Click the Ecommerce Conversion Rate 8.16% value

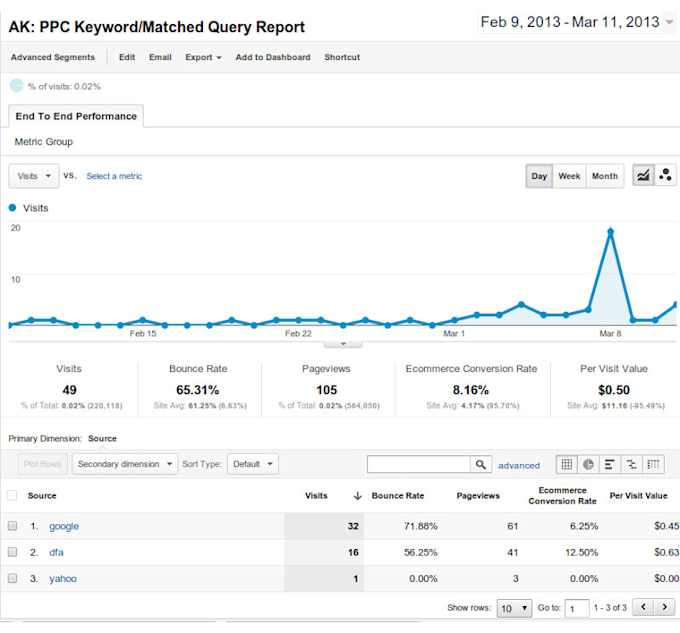pyautogui.click(x=471, y=390)
